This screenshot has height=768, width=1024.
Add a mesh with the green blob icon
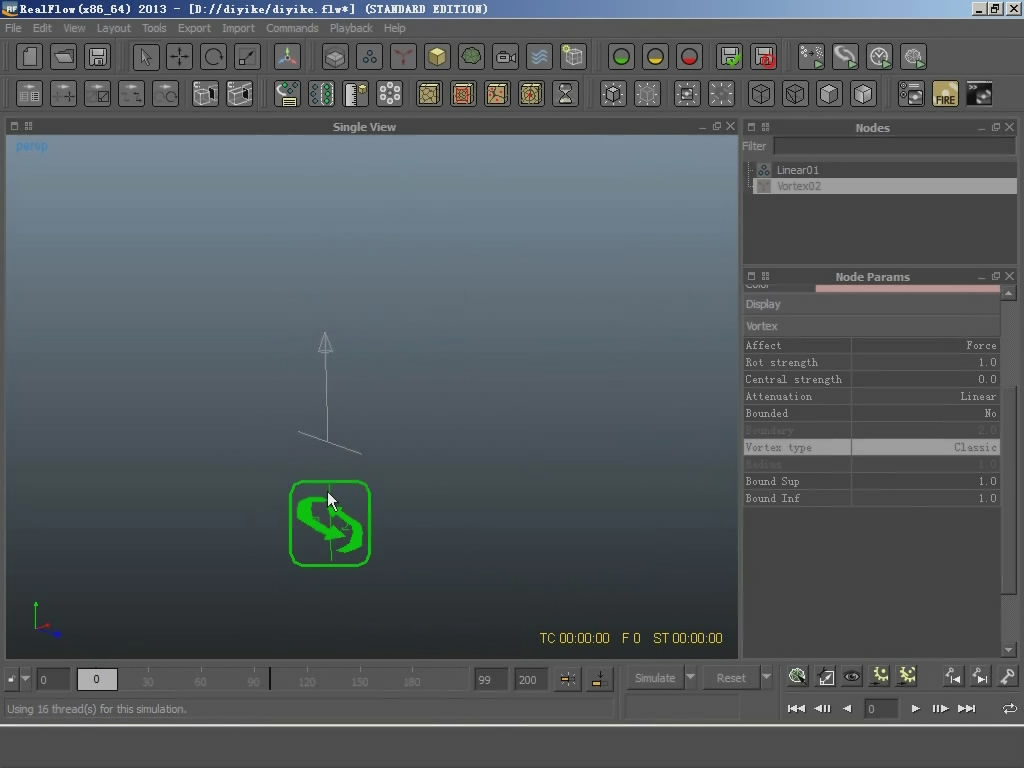pos(471,57)
